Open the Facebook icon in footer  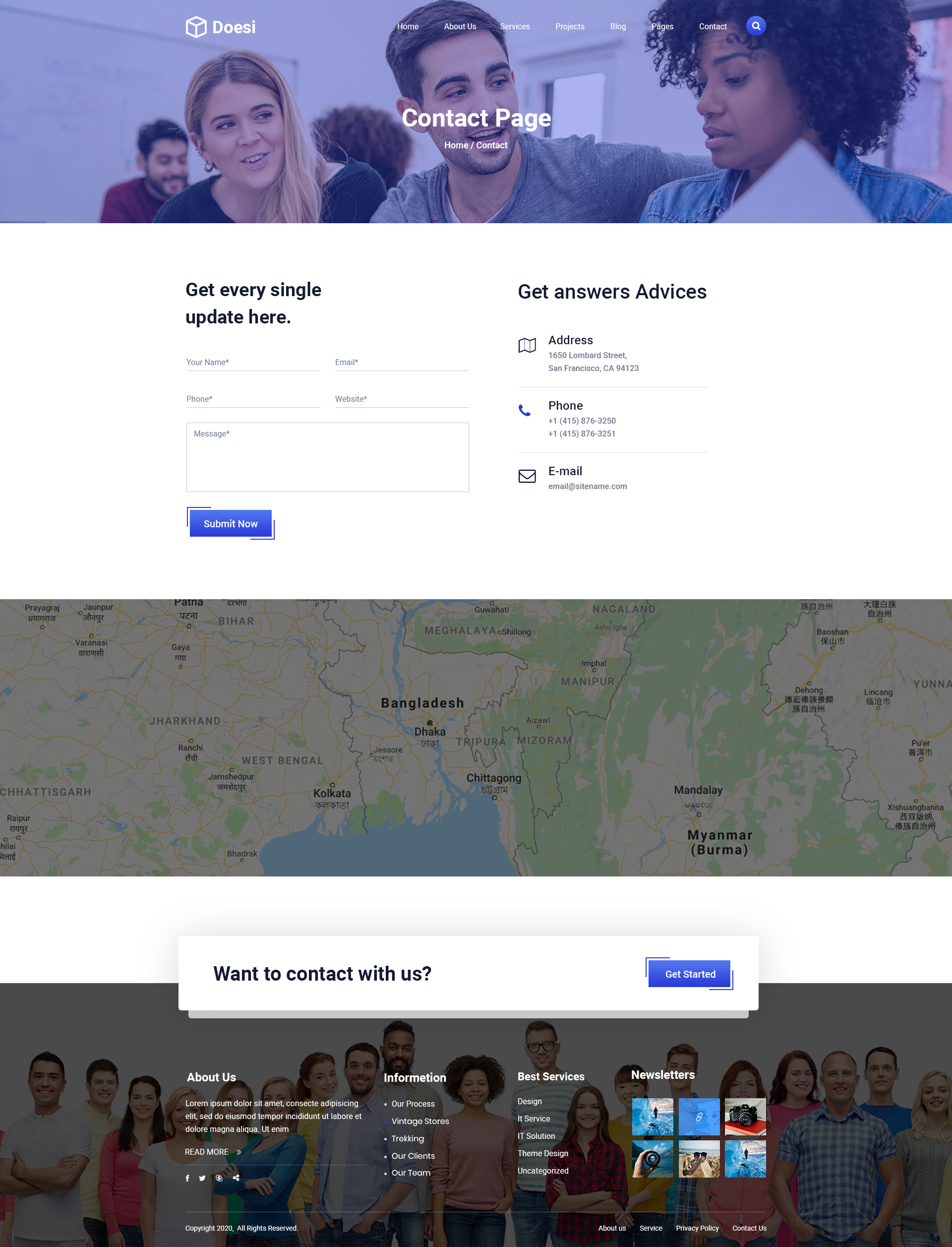(187, 1178)
